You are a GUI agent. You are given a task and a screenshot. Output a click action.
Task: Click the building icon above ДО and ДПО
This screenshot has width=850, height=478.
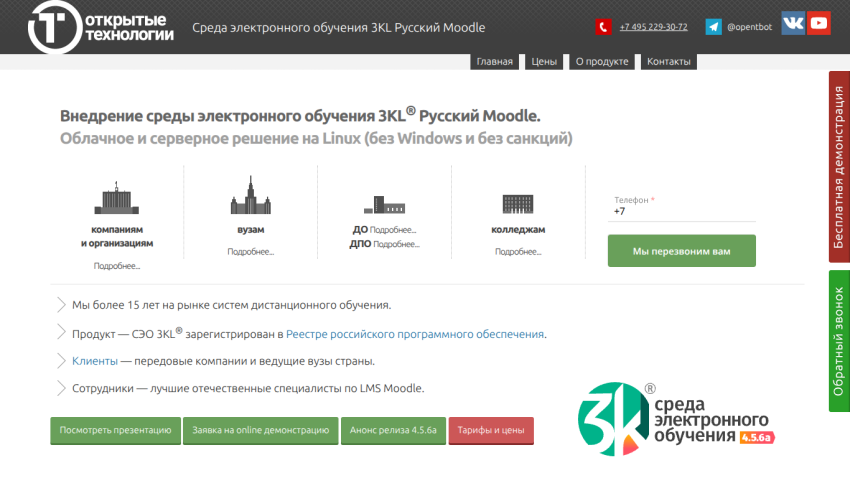pyautogui.click(x=384, y=205)
